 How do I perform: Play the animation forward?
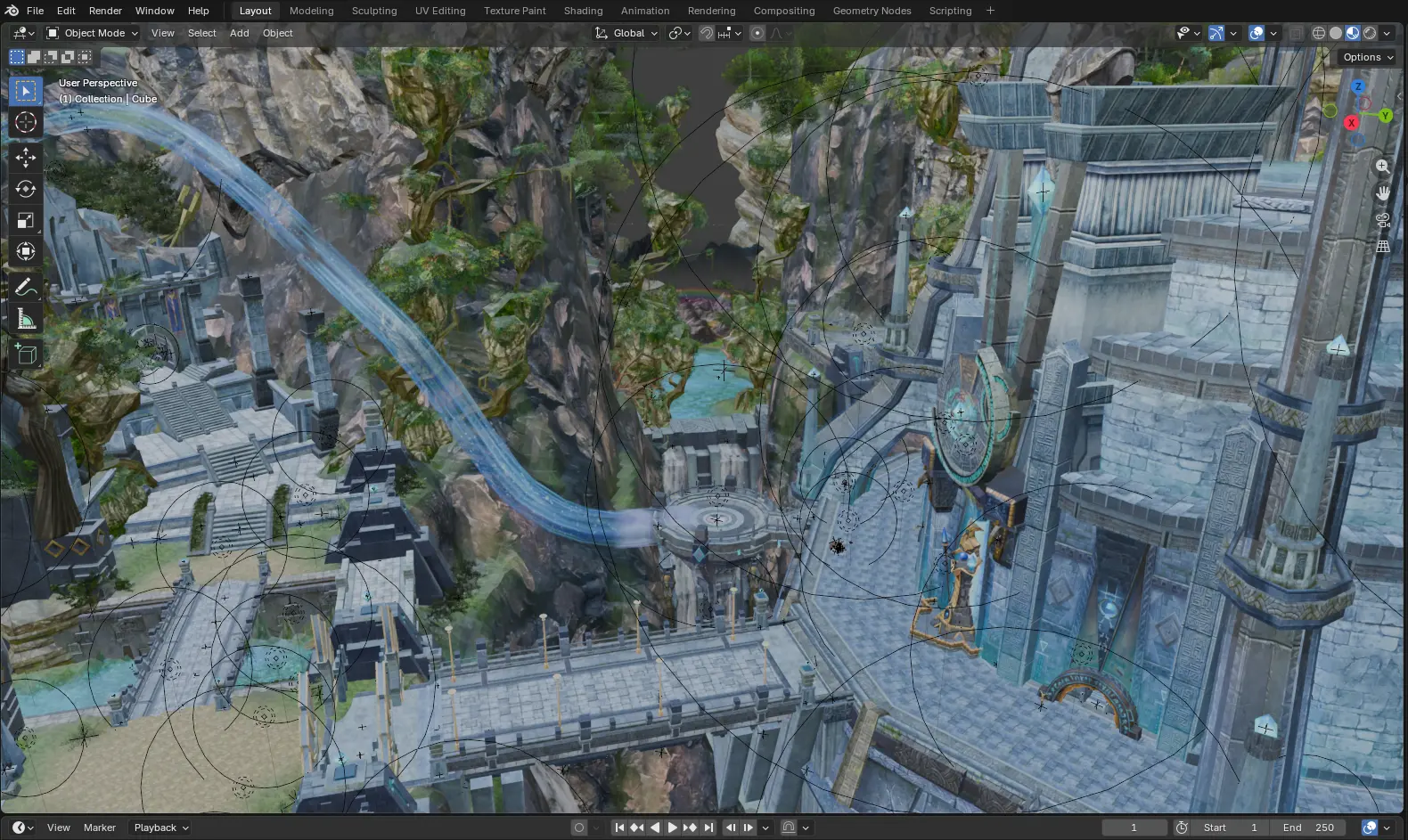(673, 828)
